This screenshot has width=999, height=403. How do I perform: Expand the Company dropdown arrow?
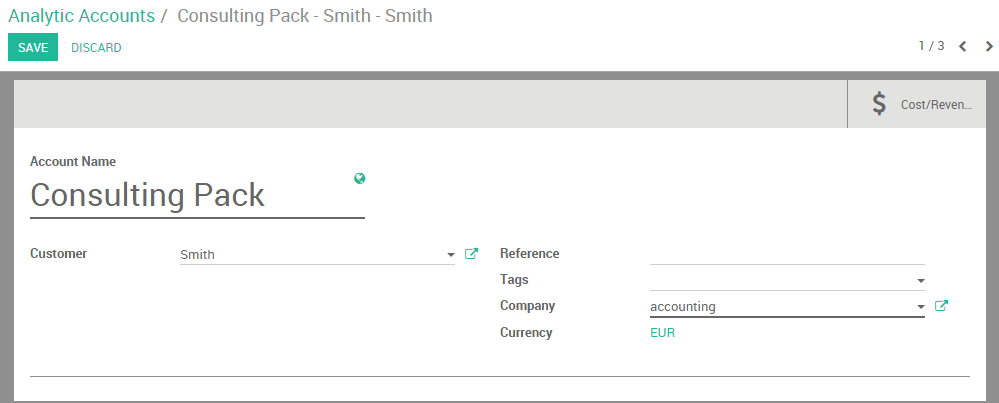point(920,307)
